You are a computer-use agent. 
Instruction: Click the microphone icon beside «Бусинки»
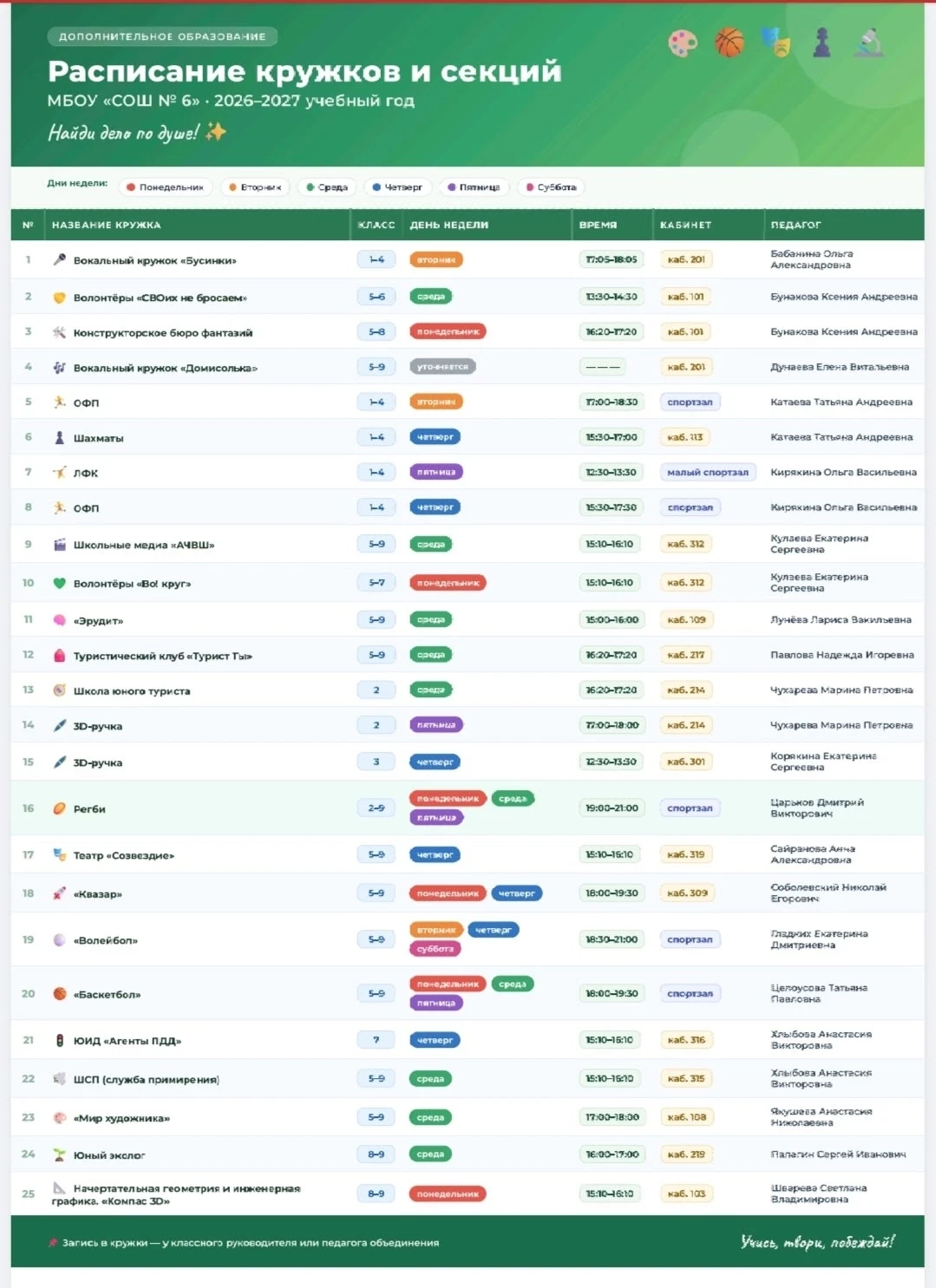coord(59,259)
